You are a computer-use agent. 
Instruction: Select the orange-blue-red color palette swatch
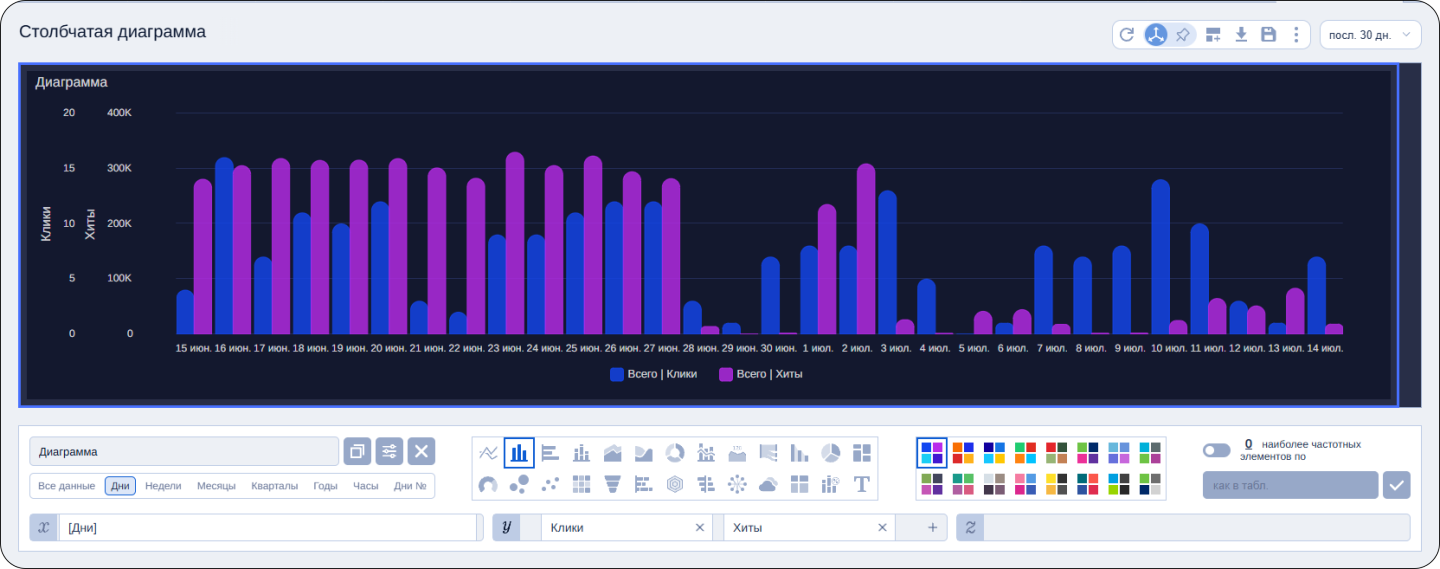click(x=963, y=453)
